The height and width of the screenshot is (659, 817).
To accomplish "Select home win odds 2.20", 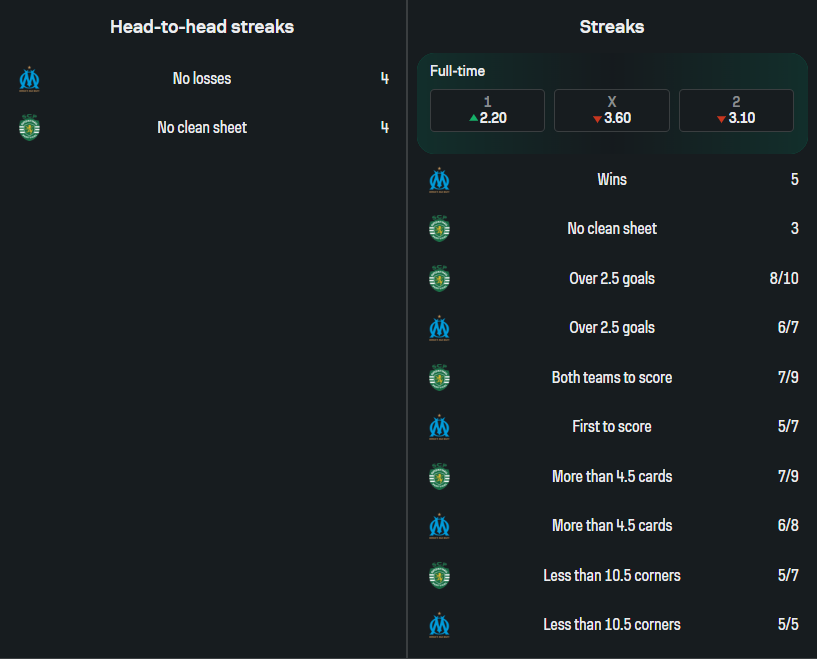I will pos(487,110).
